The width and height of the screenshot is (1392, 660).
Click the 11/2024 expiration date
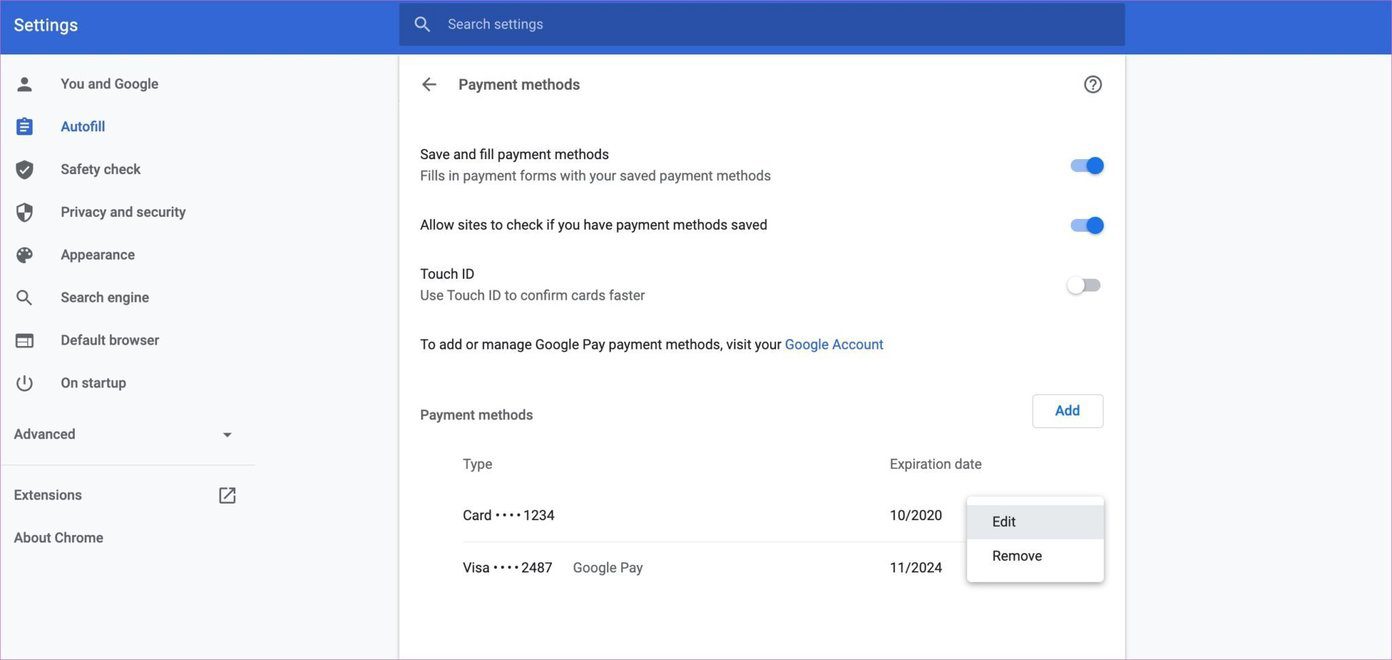(916, 568)
